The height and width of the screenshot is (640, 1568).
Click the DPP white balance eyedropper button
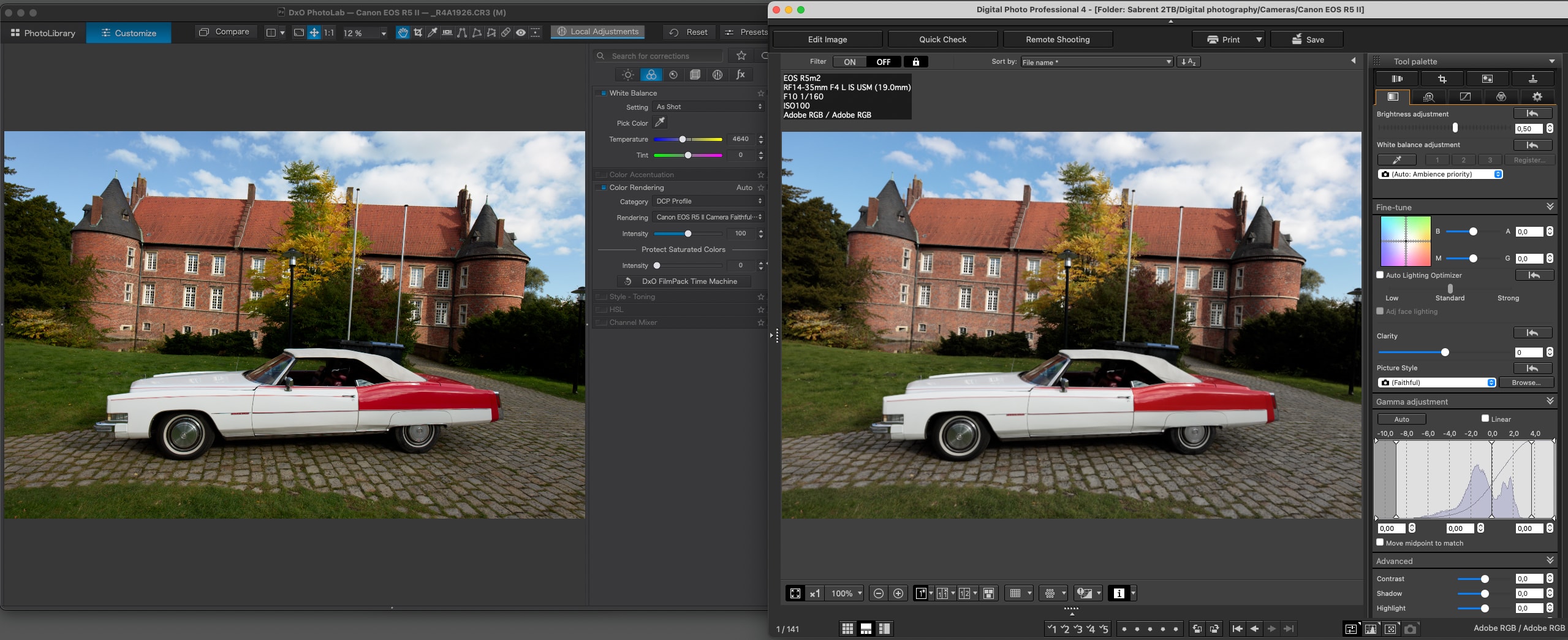1396,160
